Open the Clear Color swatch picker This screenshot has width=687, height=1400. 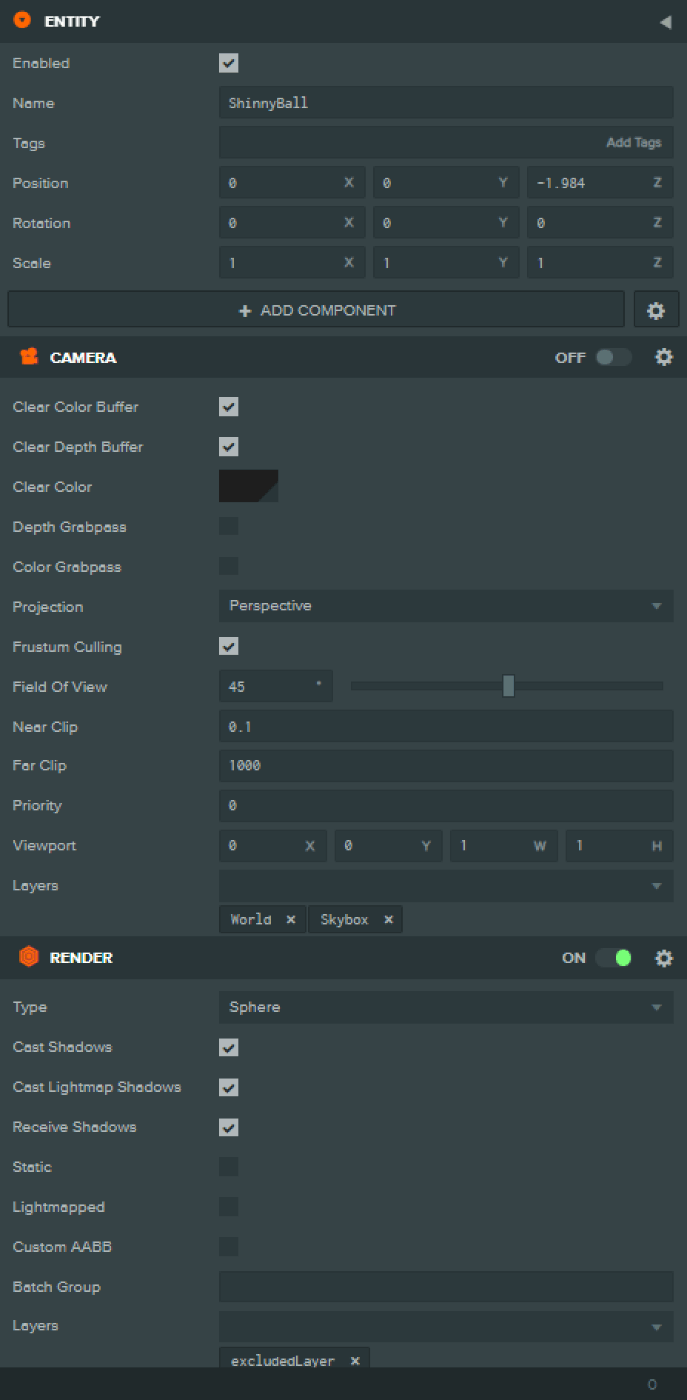point(249,486)
